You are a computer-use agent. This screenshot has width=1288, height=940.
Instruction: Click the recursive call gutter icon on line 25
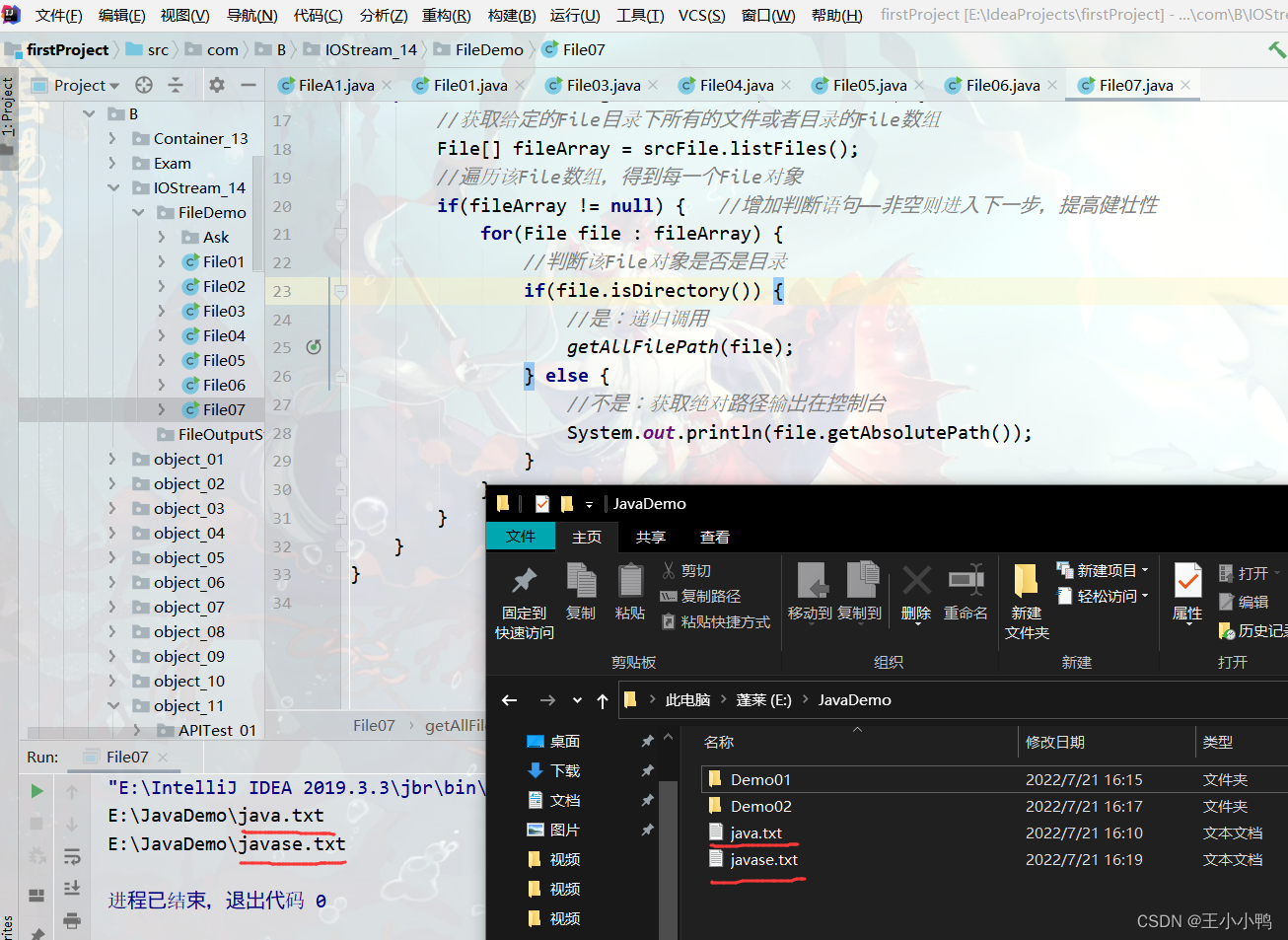click(x=314, y=347)
